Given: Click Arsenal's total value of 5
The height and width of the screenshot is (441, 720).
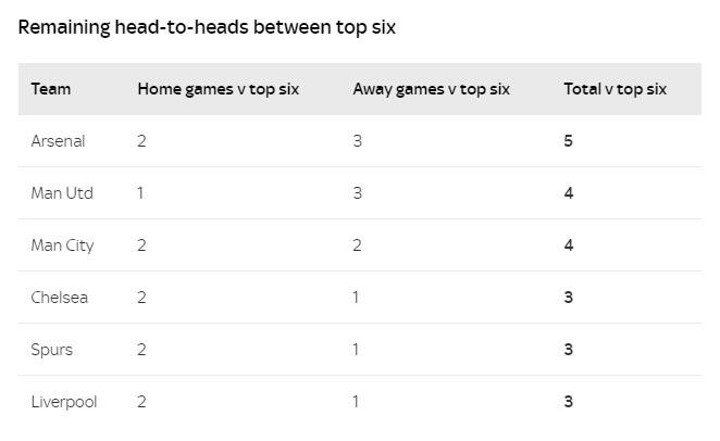Looking at the screenshot, I should click(568, 141).
